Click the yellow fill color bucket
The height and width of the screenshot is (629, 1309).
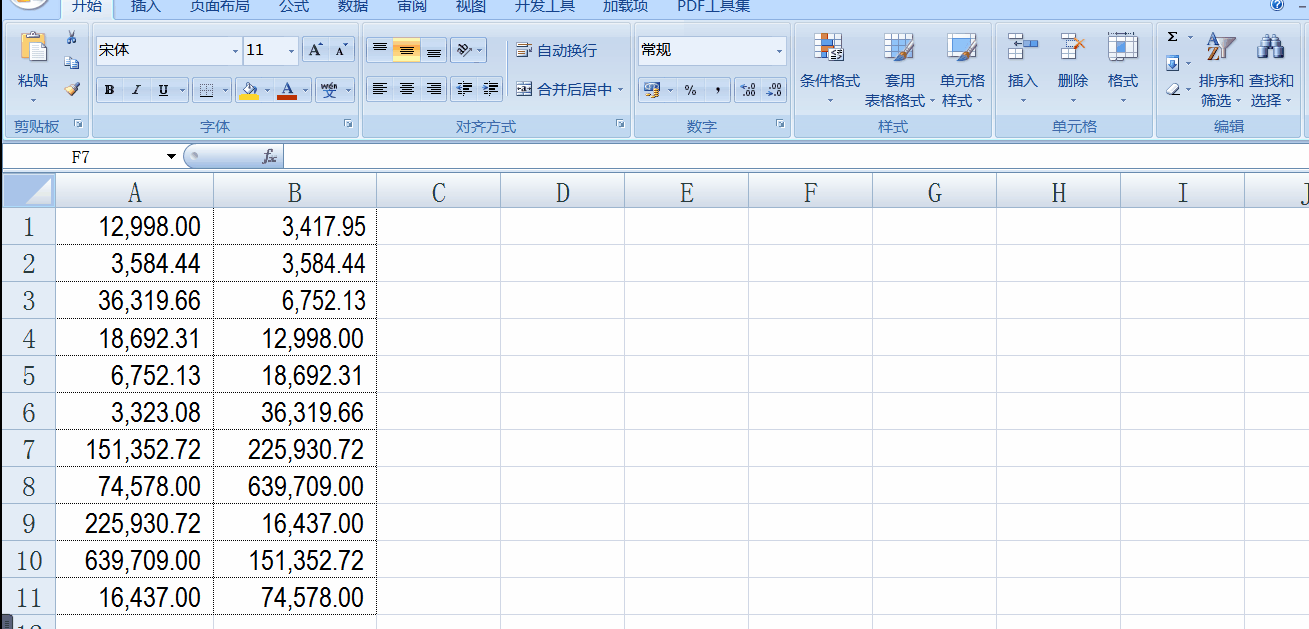pos(246,90)
